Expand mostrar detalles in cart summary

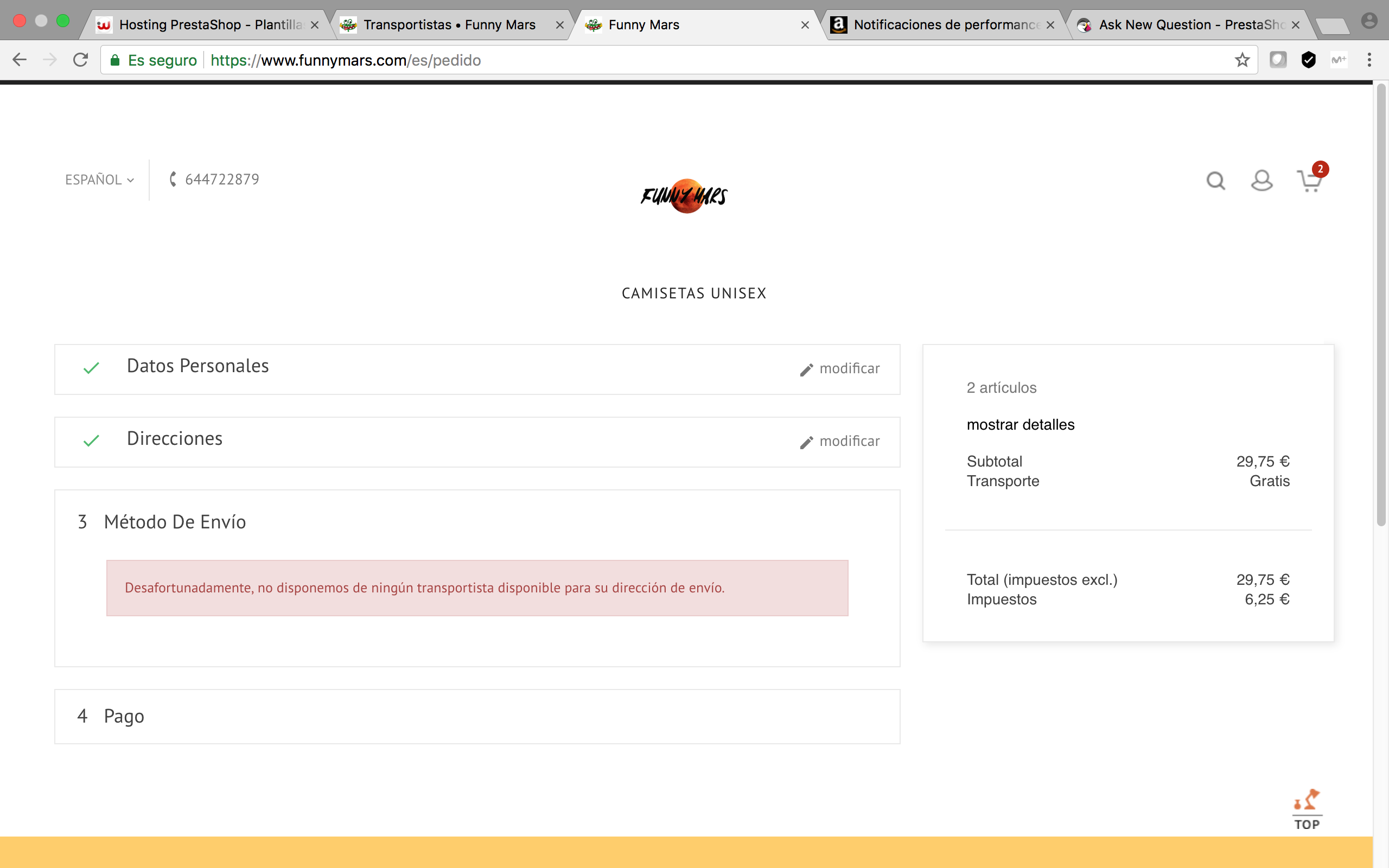pyautogui.click(x=1020, y=425)
